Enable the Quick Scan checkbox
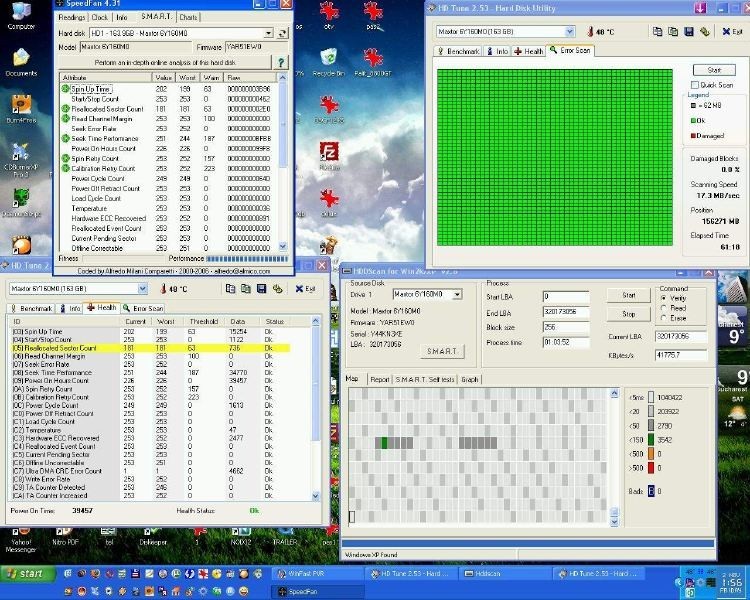Image resolution: width=750 pixels, height=600 pixels. [x=694, y=85]
